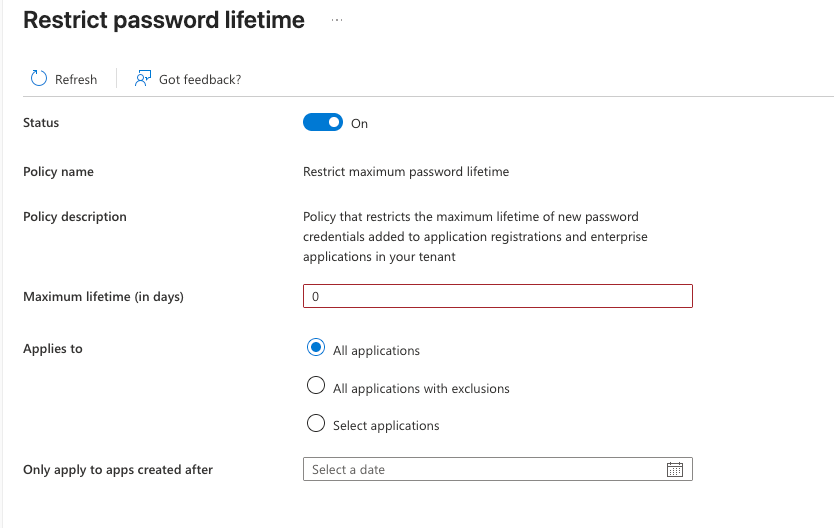Click the Maximum lifetime (in days) label
Screen dimensions: 834x528
coord(104,297)
